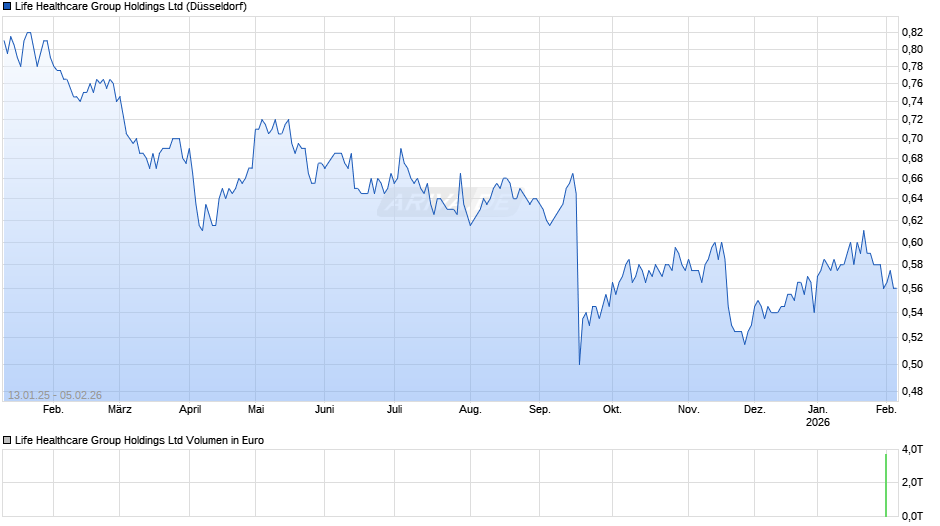Click the März month label

(119, 409)
